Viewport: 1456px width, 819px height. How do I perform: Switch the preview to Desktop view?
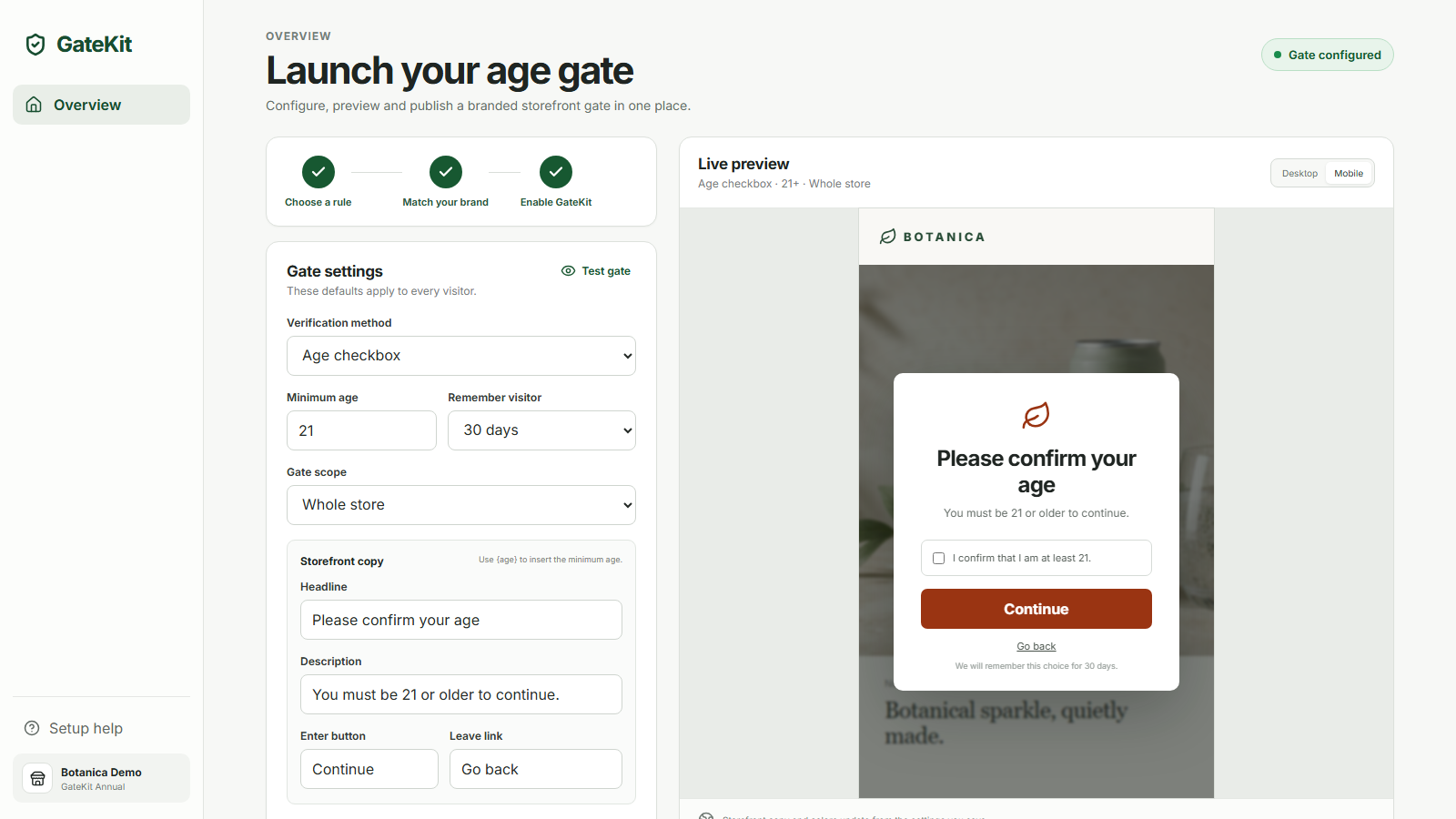[x=1299, y=173]
